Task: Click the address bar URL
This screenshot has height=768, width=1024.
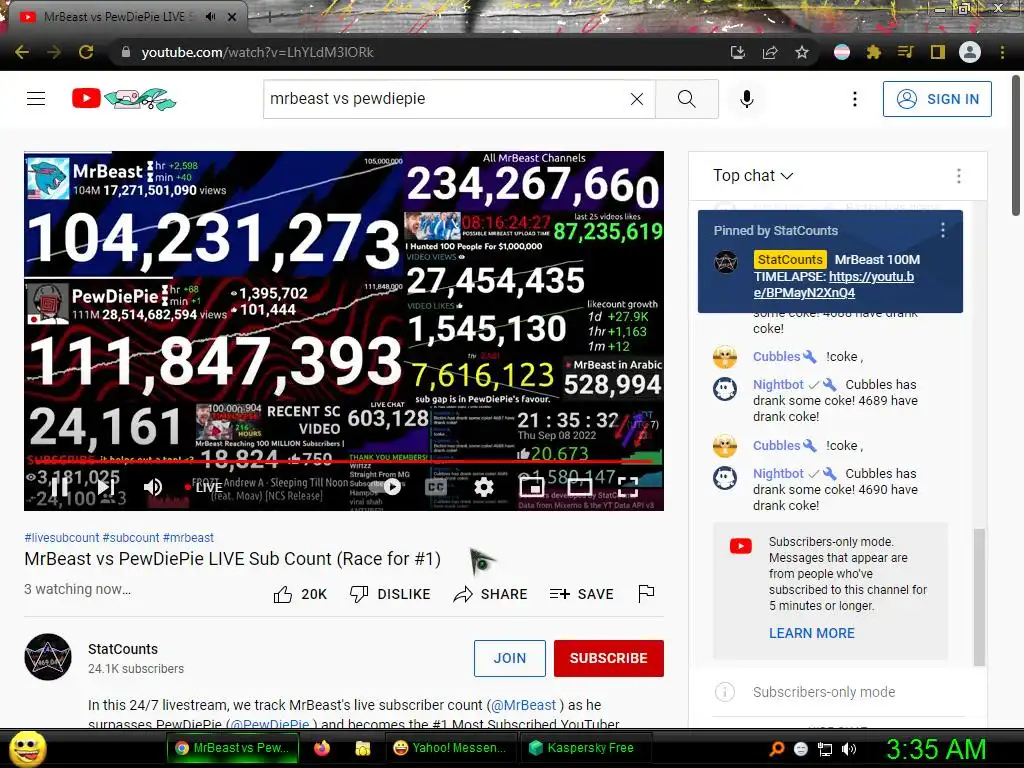Action: 257,52
